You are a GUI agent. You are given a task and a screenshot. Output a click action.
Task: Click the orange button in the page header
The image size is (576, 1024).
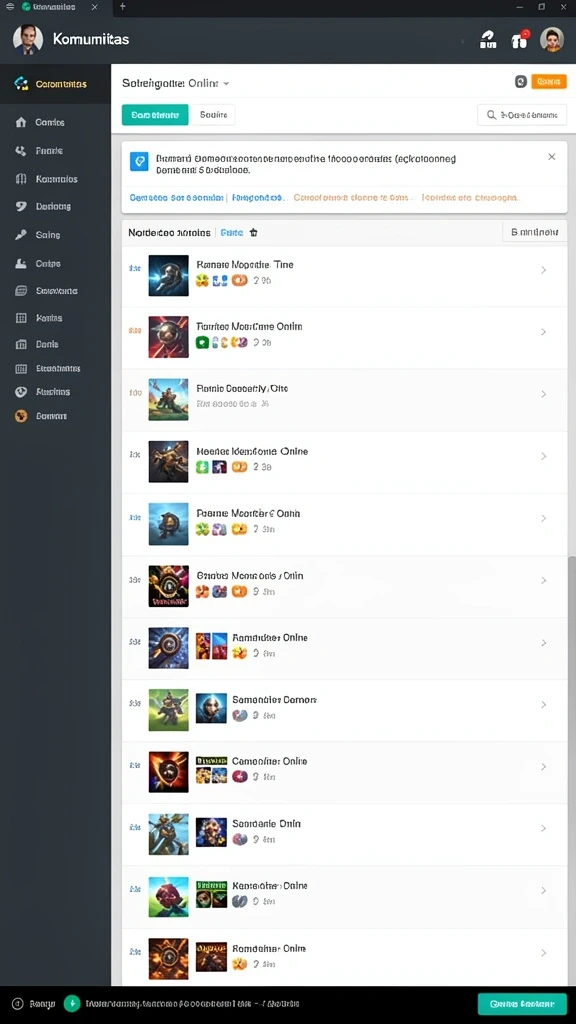[549, 82]
